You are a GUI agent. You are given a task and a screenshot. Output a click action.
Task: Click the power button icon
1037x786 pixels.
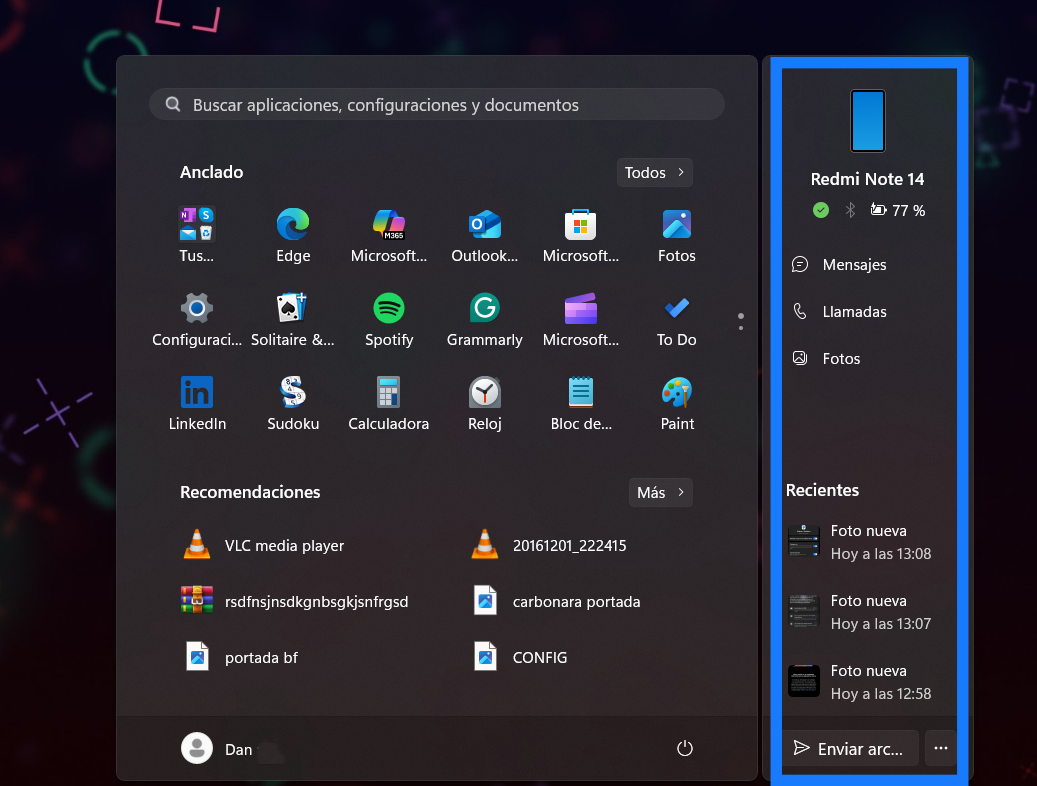tap(684, 748)
